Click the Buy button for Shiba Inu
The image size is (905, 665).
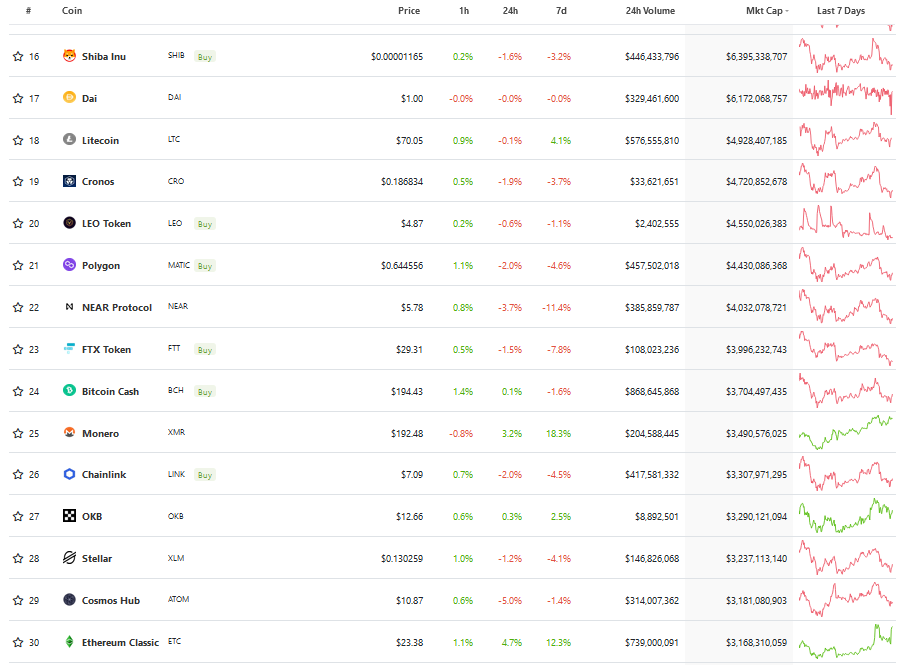point(205,57)
